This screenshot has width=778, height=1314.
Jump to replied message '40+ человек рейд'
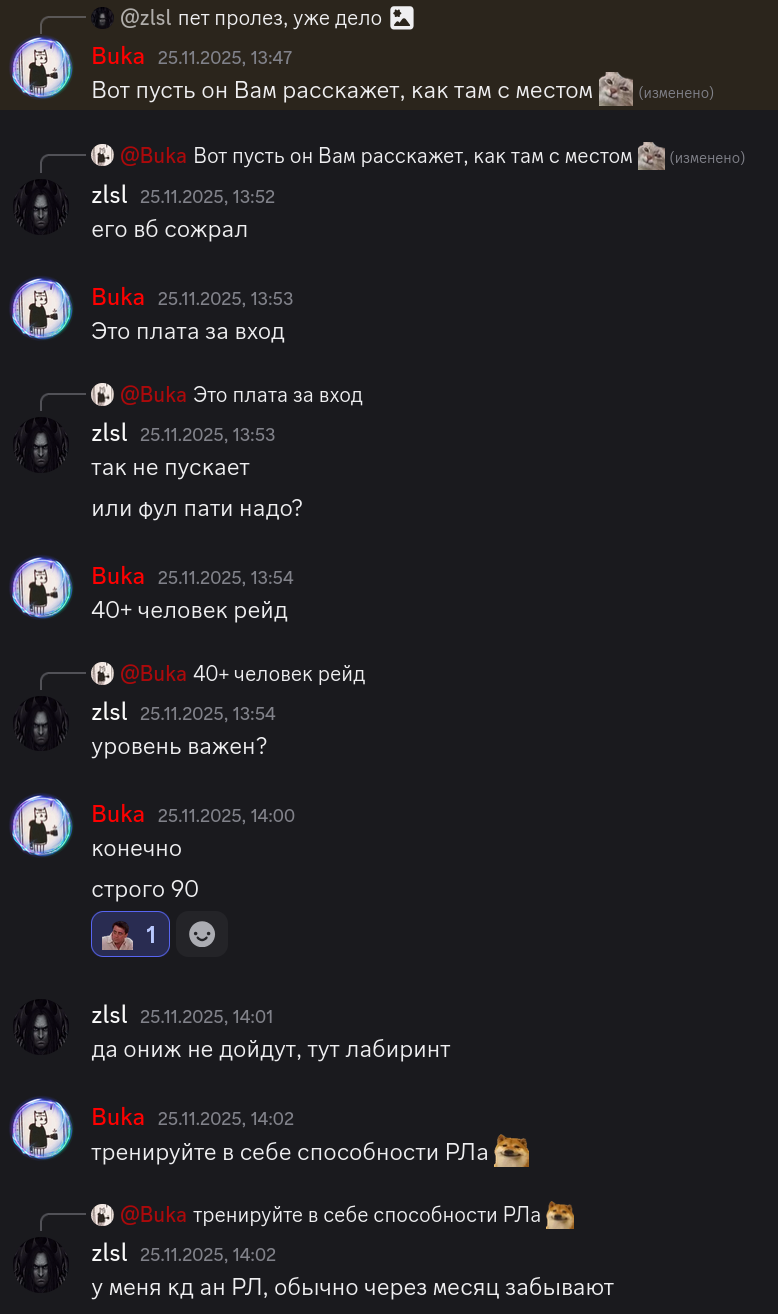279,674
